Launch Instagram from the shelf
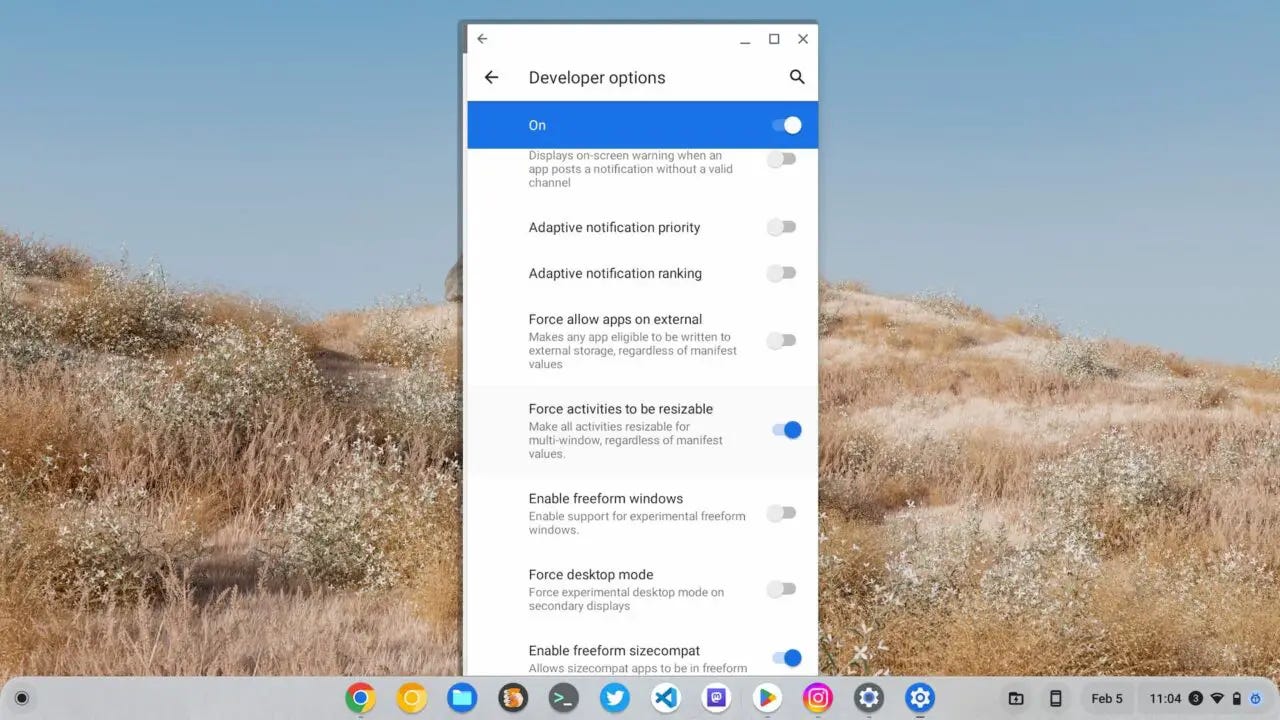Image resolution: width=1280 pixels, height=720 pixels. [818, 698]
